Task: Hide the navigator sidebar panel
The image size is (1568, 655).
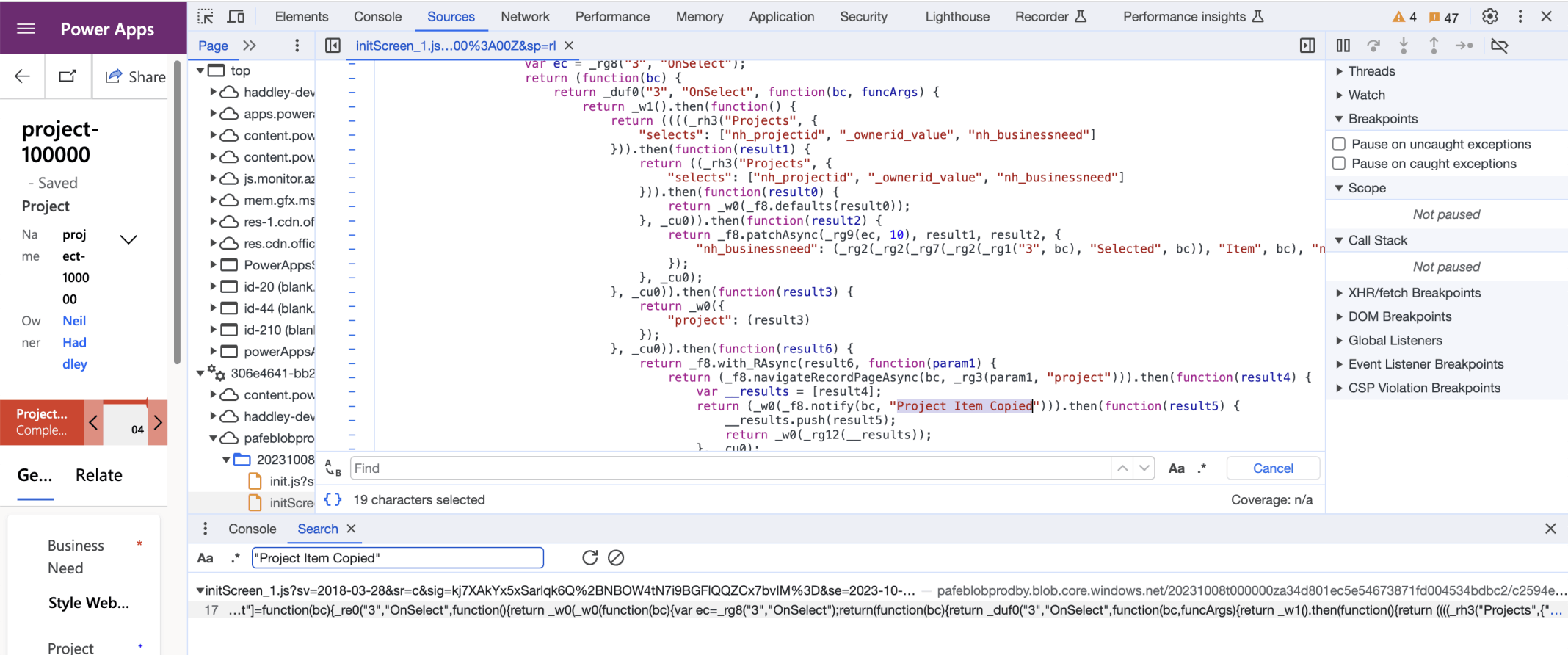Action: (x=333, y=46)
